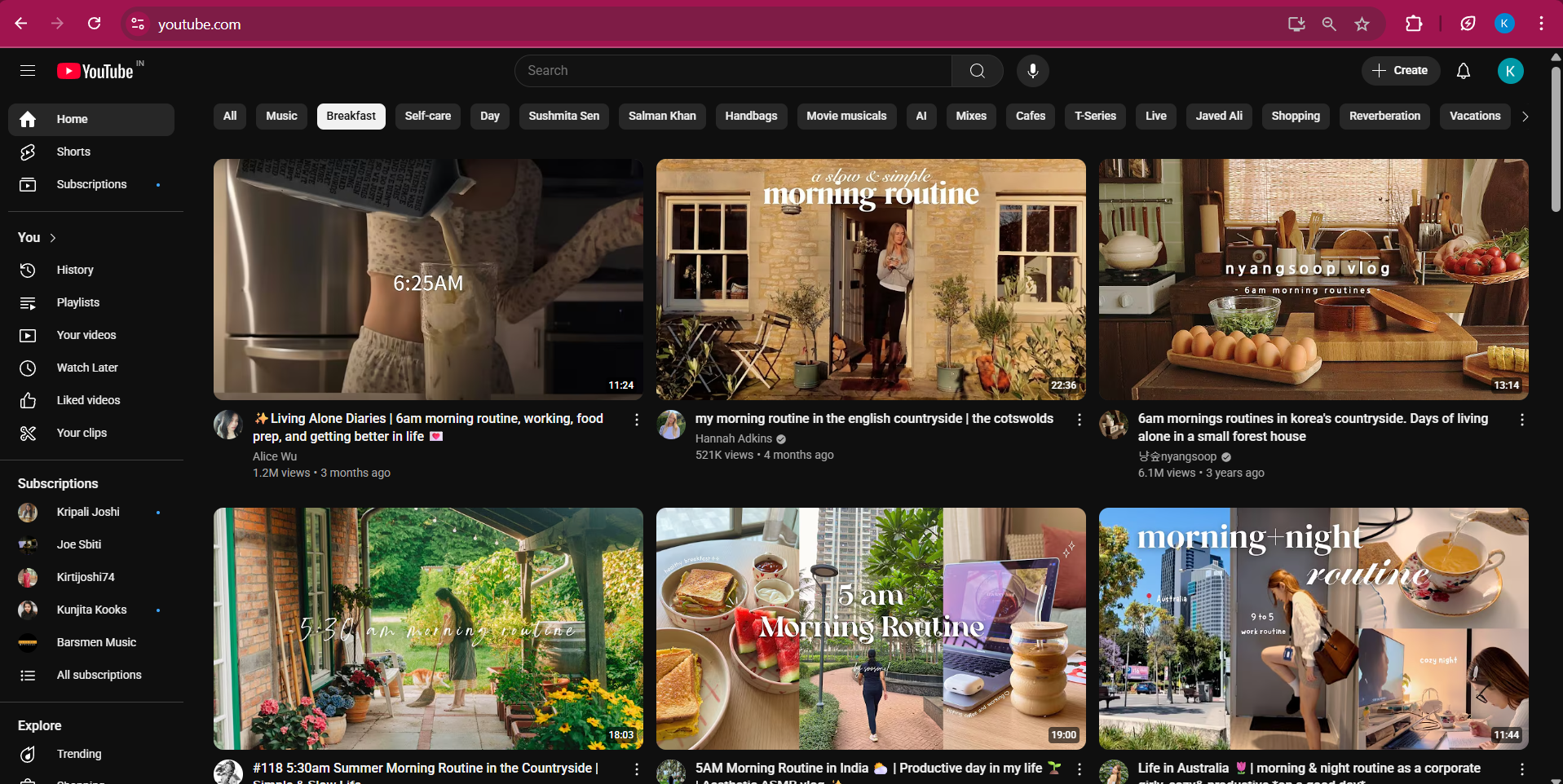
Task: Open the browser extensions icon
Action: [x=1414, y=24]
